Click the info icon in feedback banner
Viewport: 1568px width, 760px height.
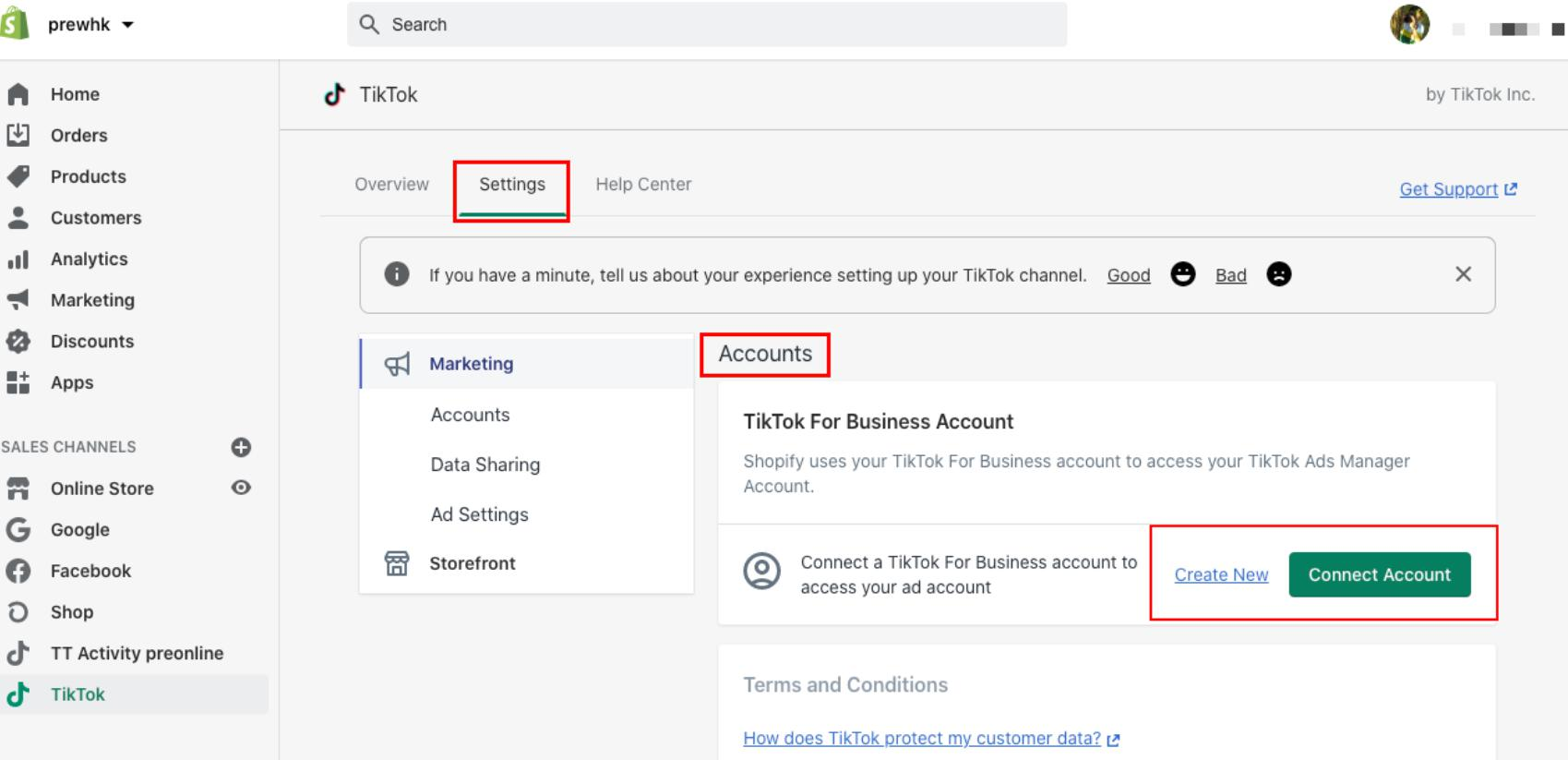point(397,274)
